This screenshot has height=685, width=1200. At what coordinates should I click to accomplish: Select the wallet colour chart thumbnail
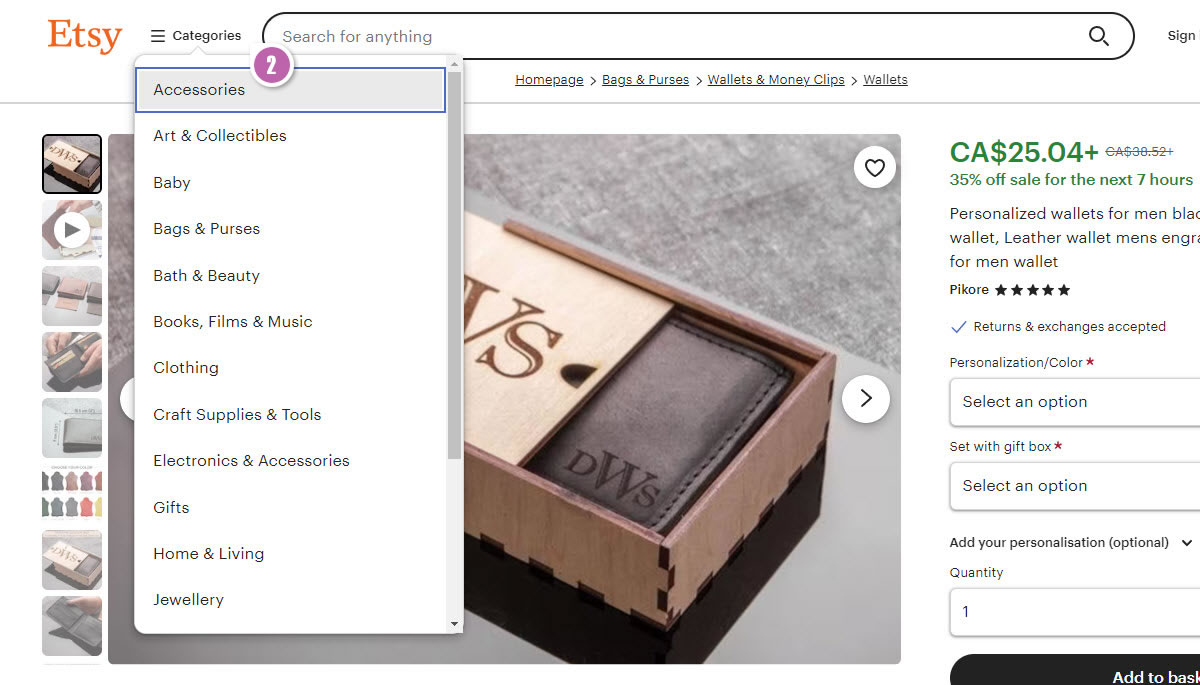click(71, 494)
